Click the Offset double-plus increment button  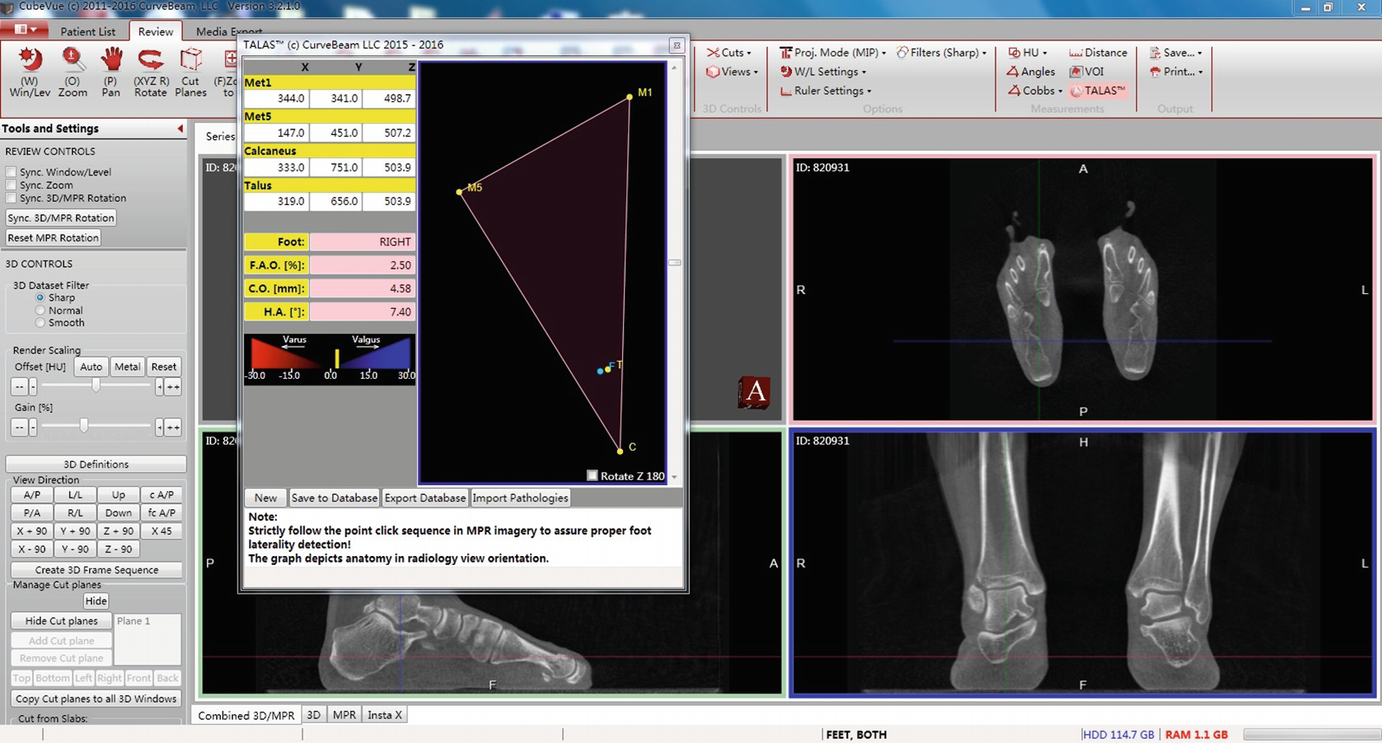tap(173, 387)
